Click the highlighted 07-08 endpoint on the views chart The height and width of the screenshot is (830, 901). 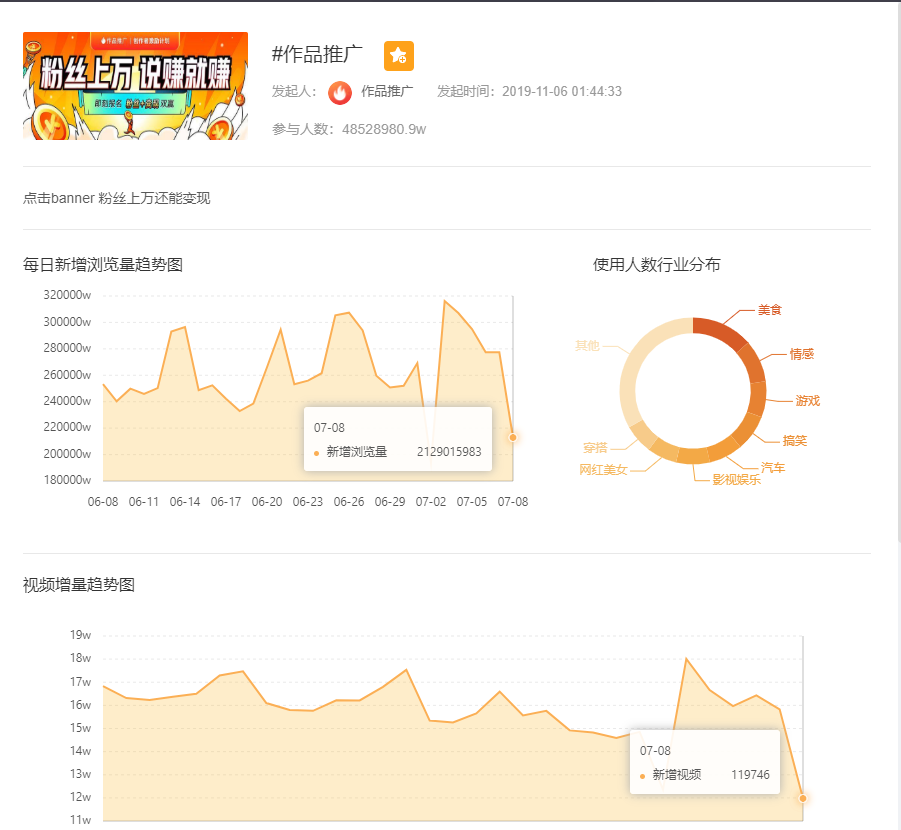[x=512, y=437]
